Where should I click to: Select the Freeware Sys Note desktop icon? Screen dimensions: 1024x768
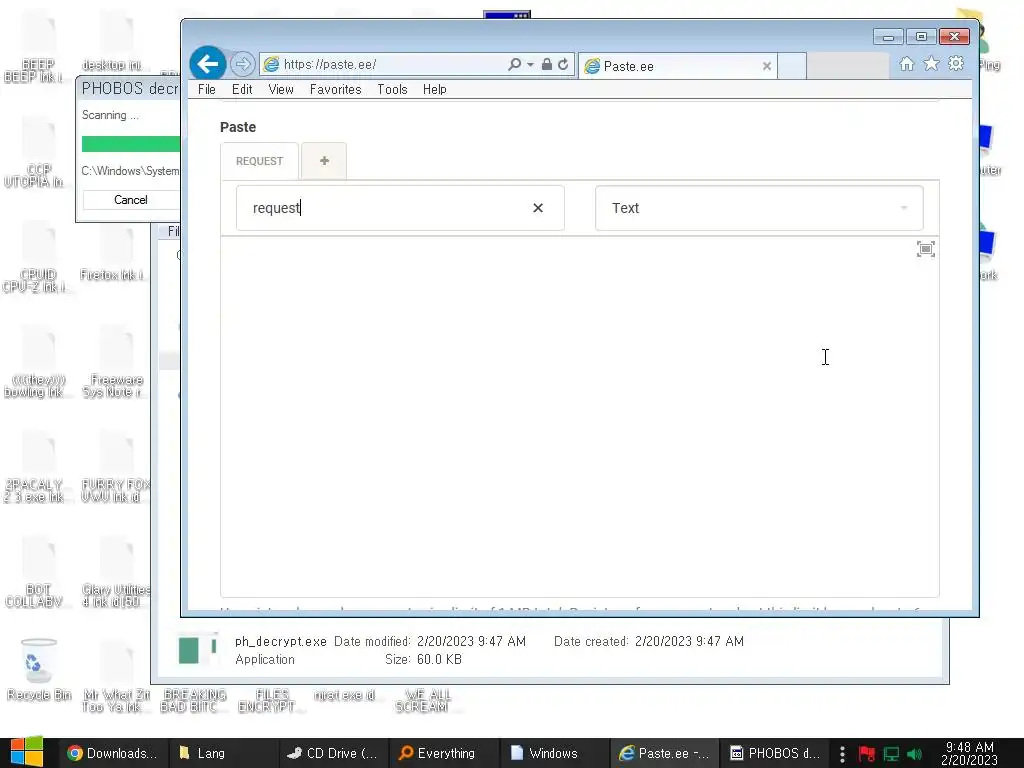(116, 362)
